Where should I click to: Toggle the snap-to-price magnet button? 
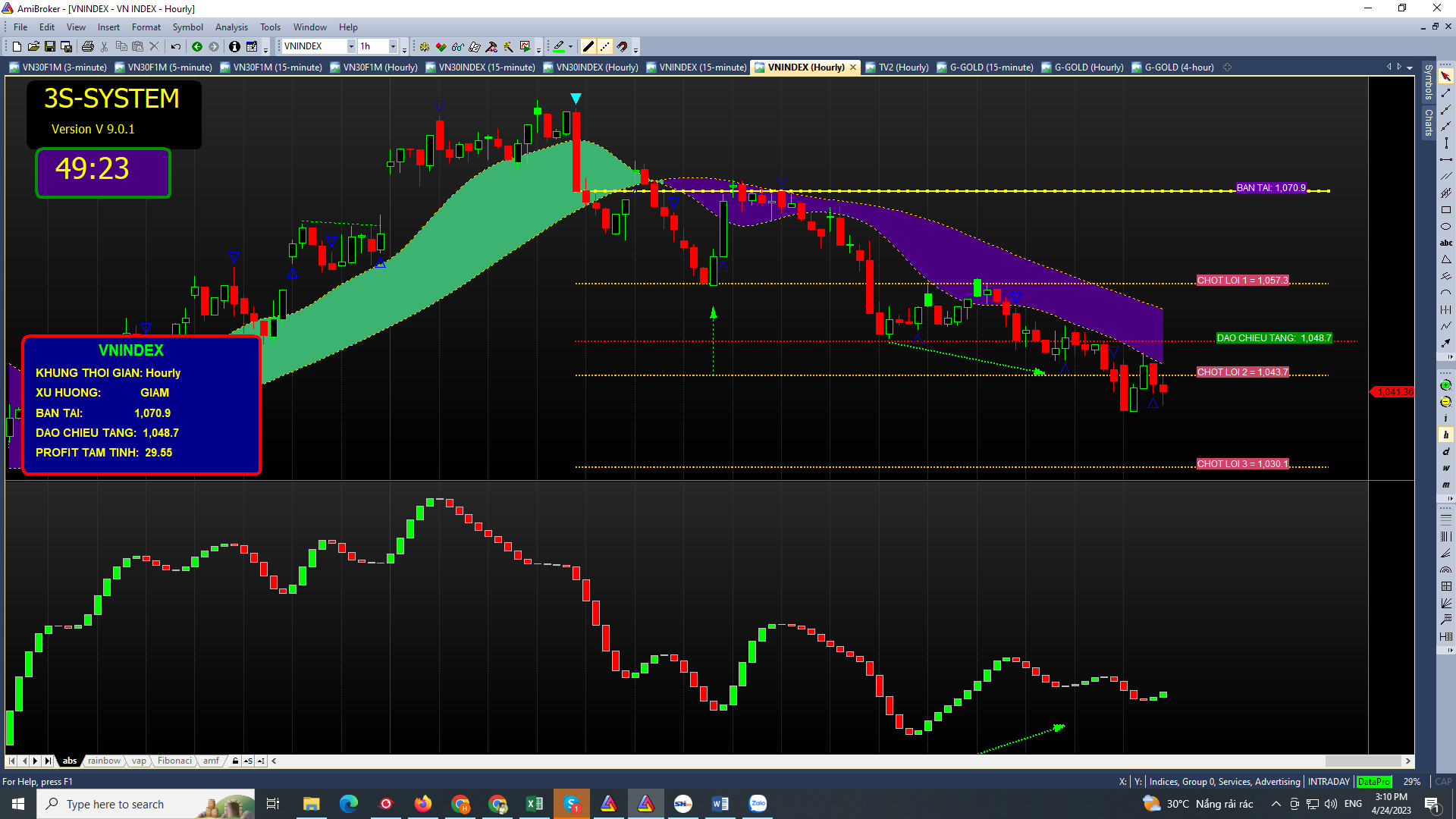point(622,47)
